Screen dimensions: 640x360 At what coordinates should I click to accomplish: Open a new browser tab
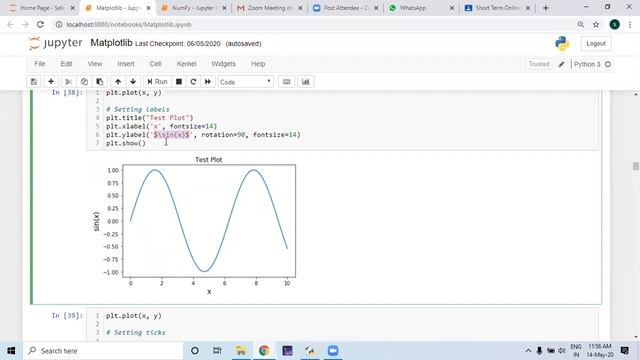tap(546, 8)
